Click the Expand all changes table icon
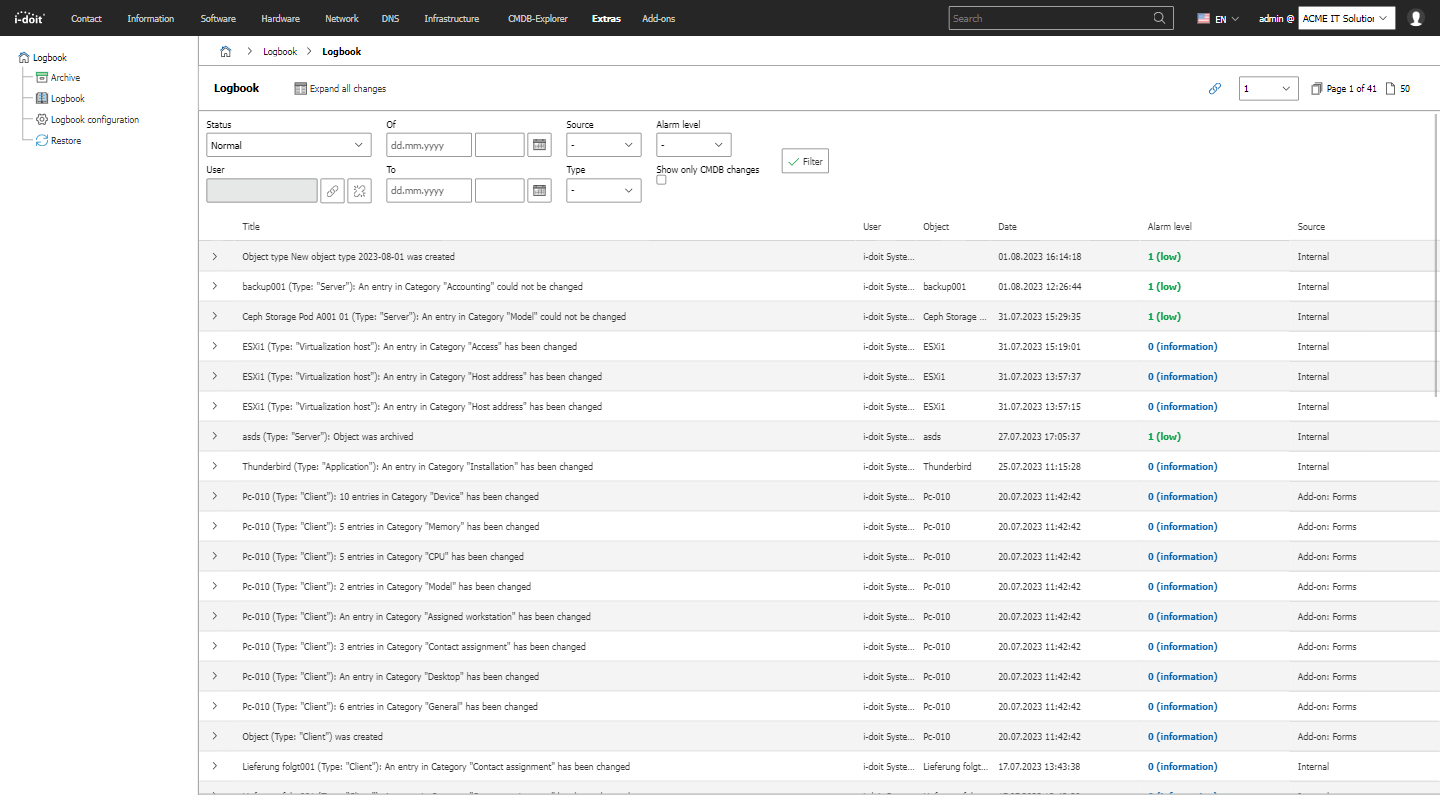 (300, 89)
